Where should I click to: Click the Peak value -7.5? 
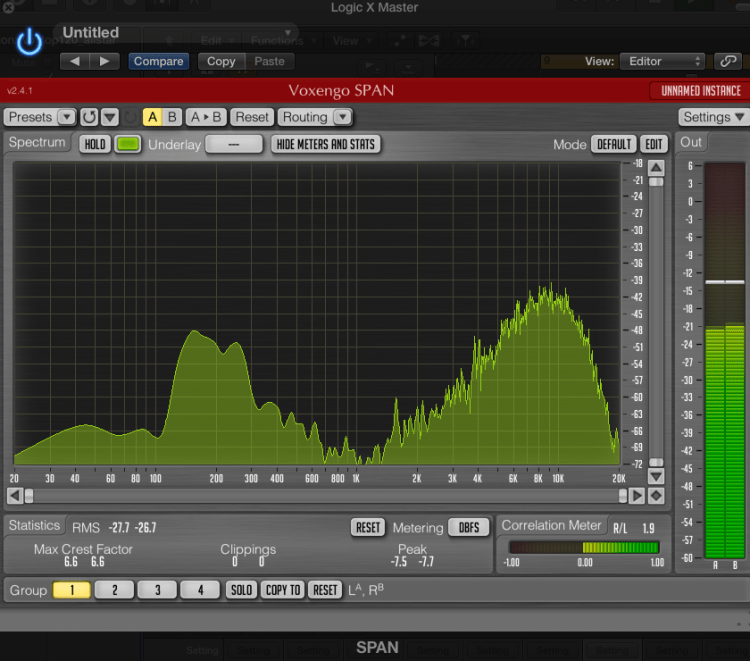[x=398, y=562]
